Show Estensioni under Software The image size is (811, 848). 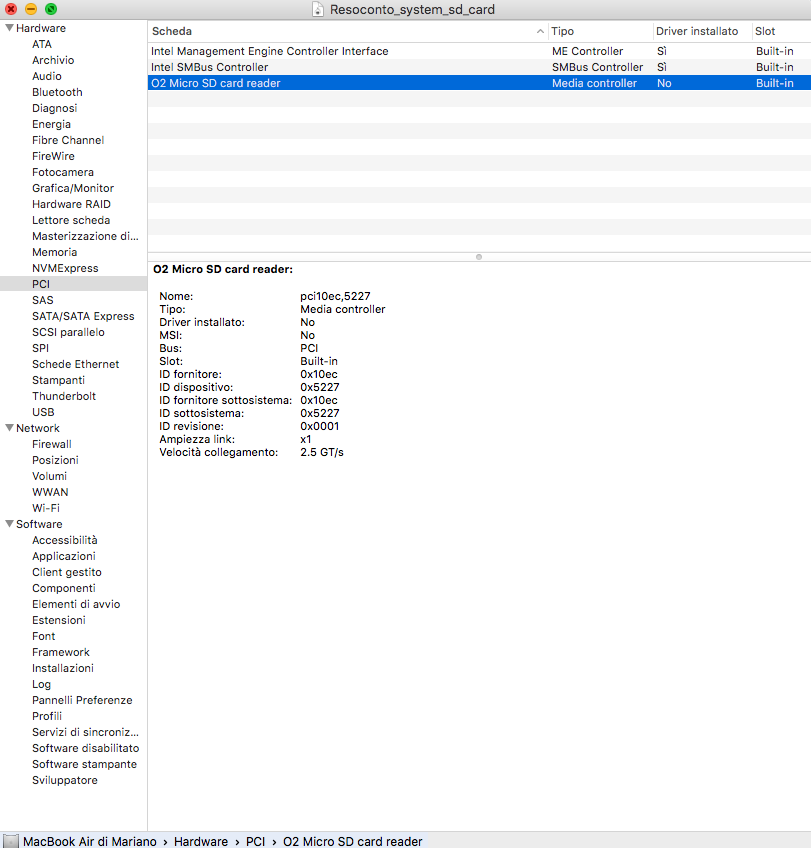[x=59, y=620]
